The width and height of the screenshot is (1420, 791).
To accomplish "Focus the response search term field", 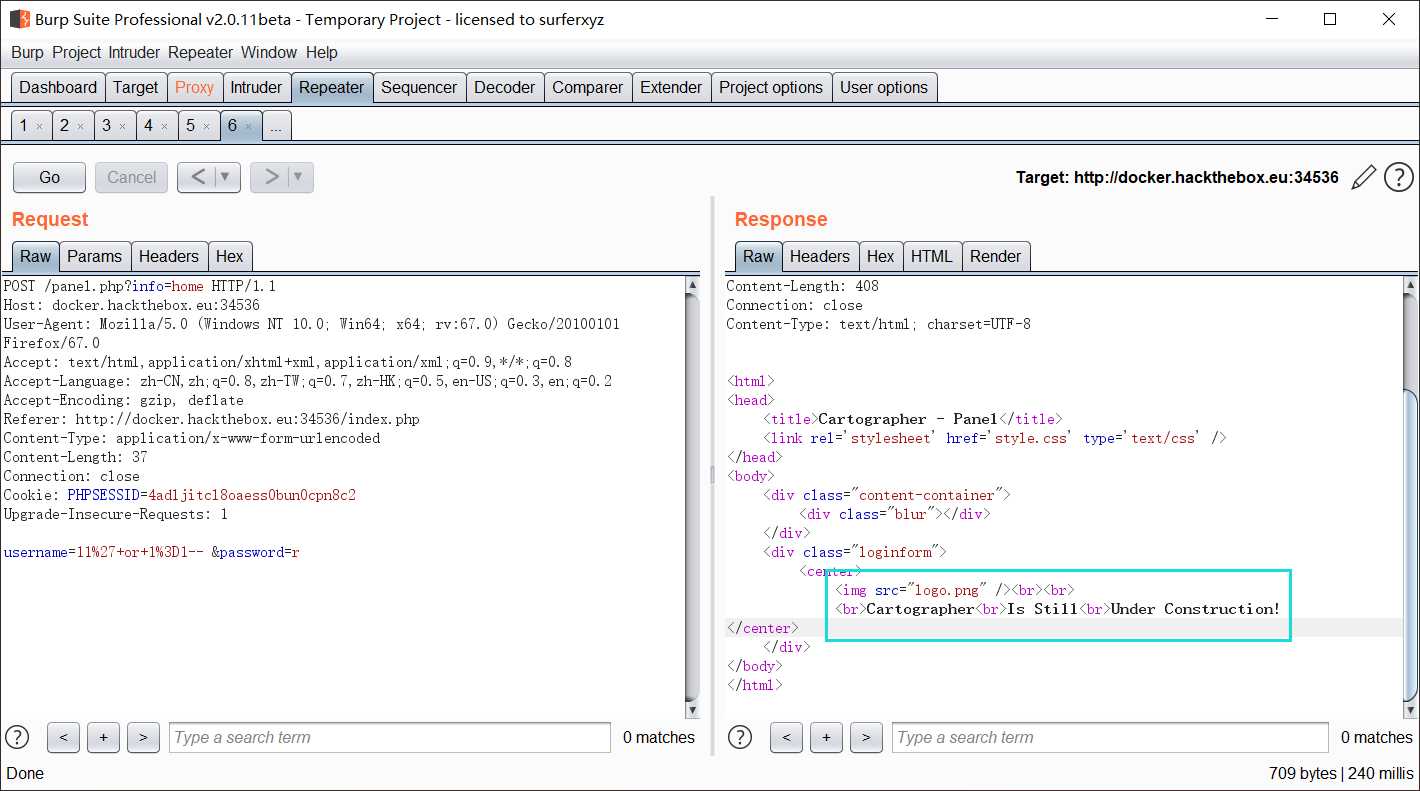I will 1110,737.
